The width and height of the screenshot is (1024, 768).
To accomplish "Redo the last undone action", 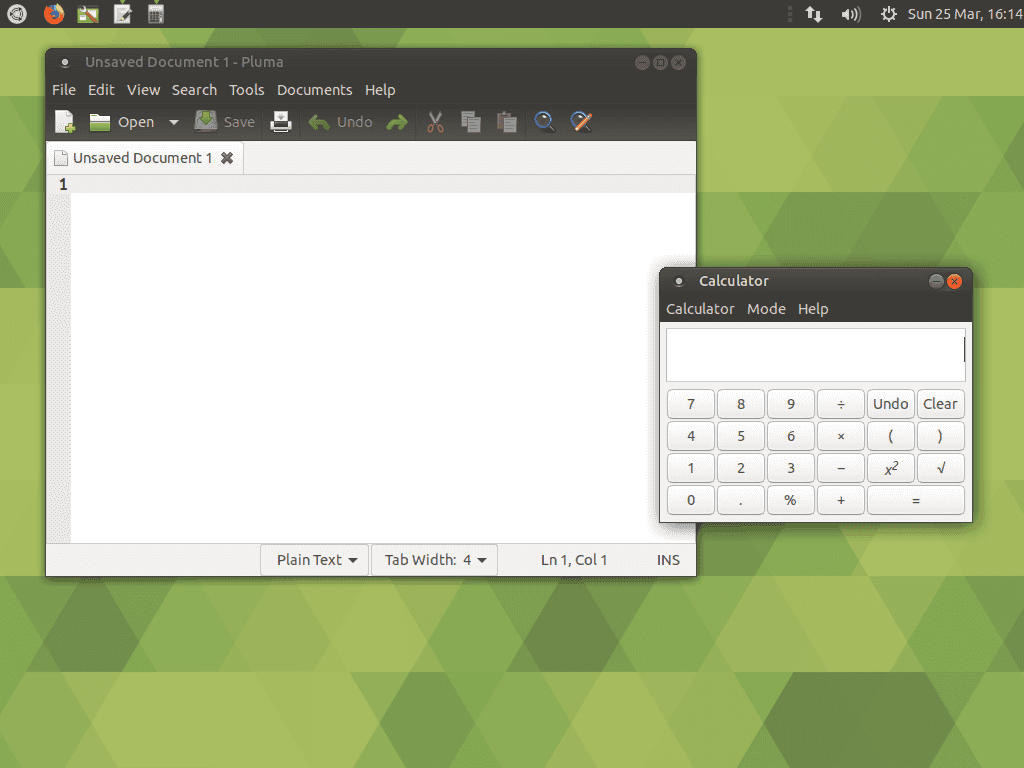I will [x=397, y=121].
